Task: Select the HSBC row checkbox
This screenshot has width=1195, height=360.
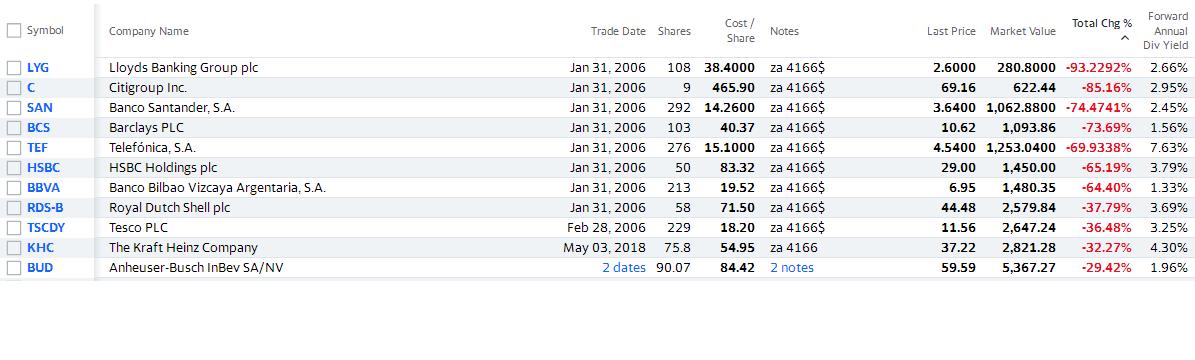Action: 14,168
